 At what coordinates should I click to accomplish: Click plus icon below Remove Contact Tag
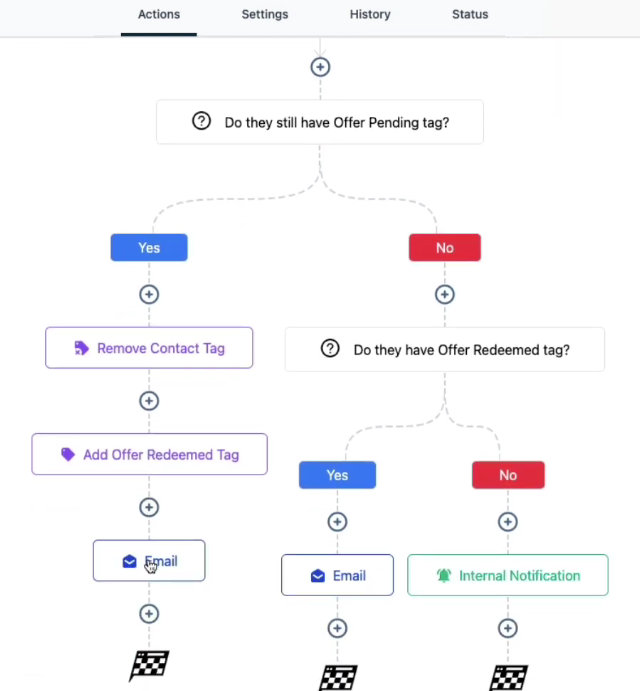tap(149, 401)
